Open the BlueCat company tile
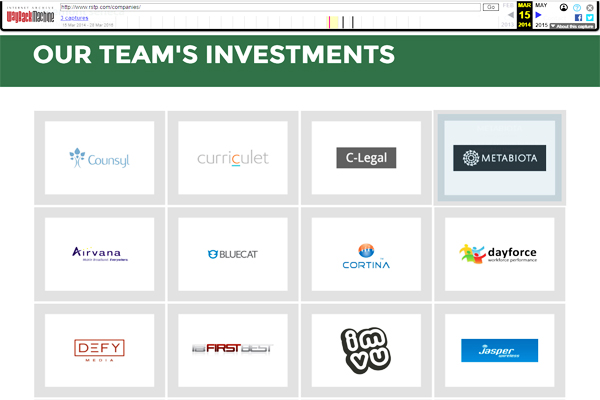The image size is (600, 400). point(232,254)
